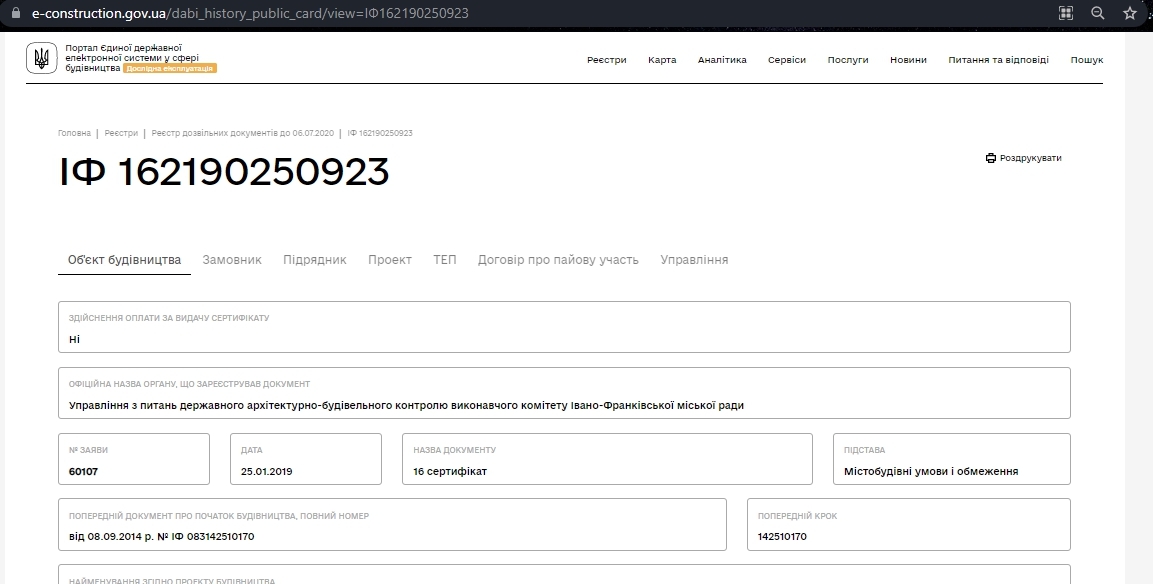Click the payment value Ні
The width and height of the screenshot is (1153, 584).
point(74,339)
